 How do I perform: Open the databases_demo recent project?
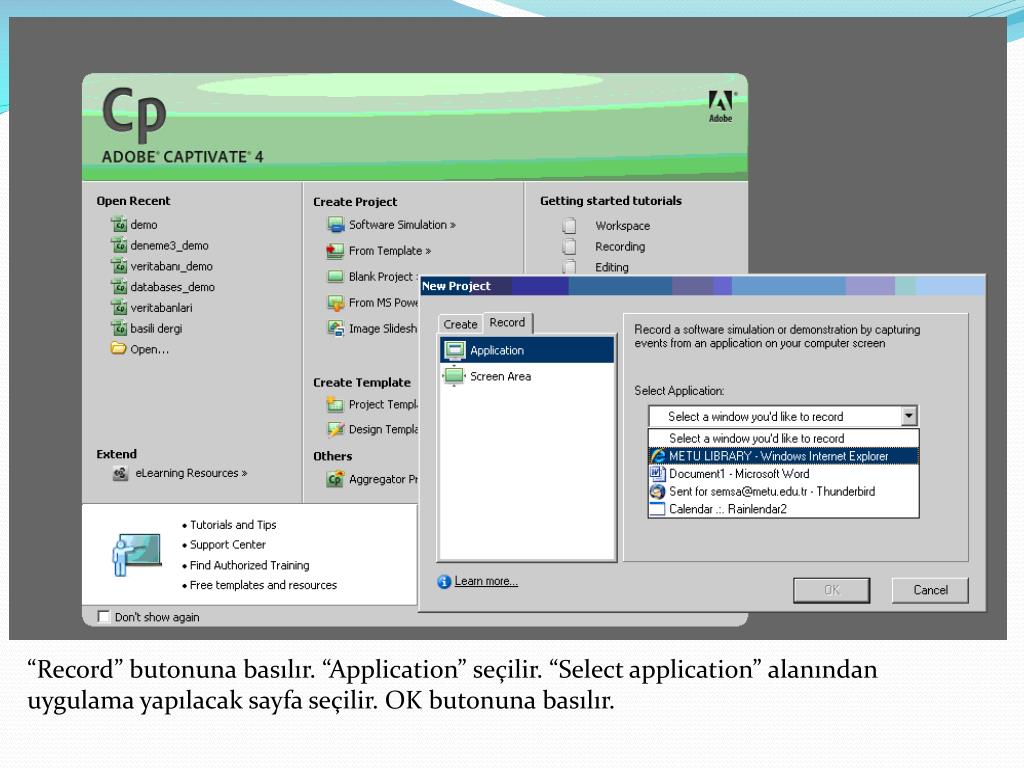pyautogui.click(x=172, y=287)
